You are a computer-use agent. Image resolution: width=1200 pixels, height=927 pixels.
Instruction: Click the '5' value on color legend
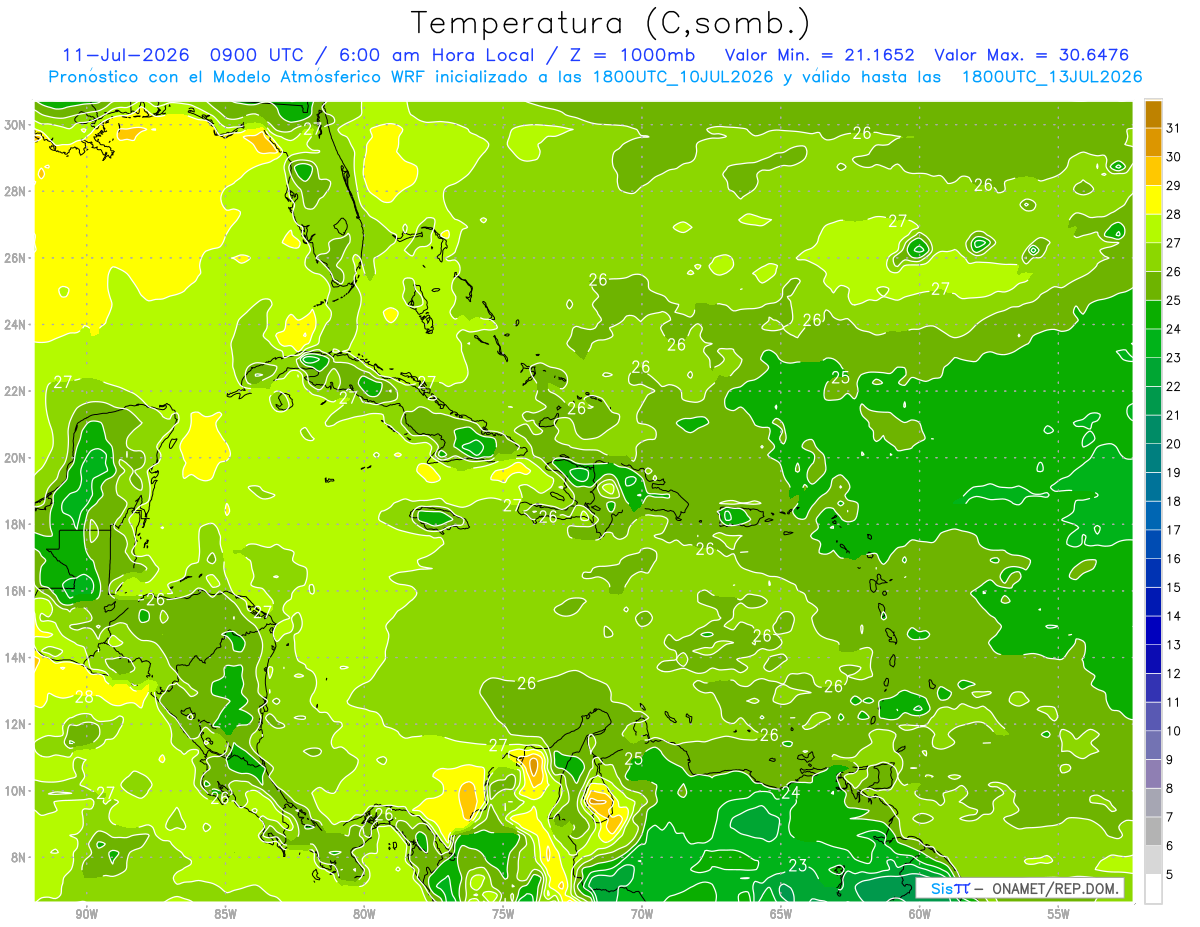[x=1170, y=875]
